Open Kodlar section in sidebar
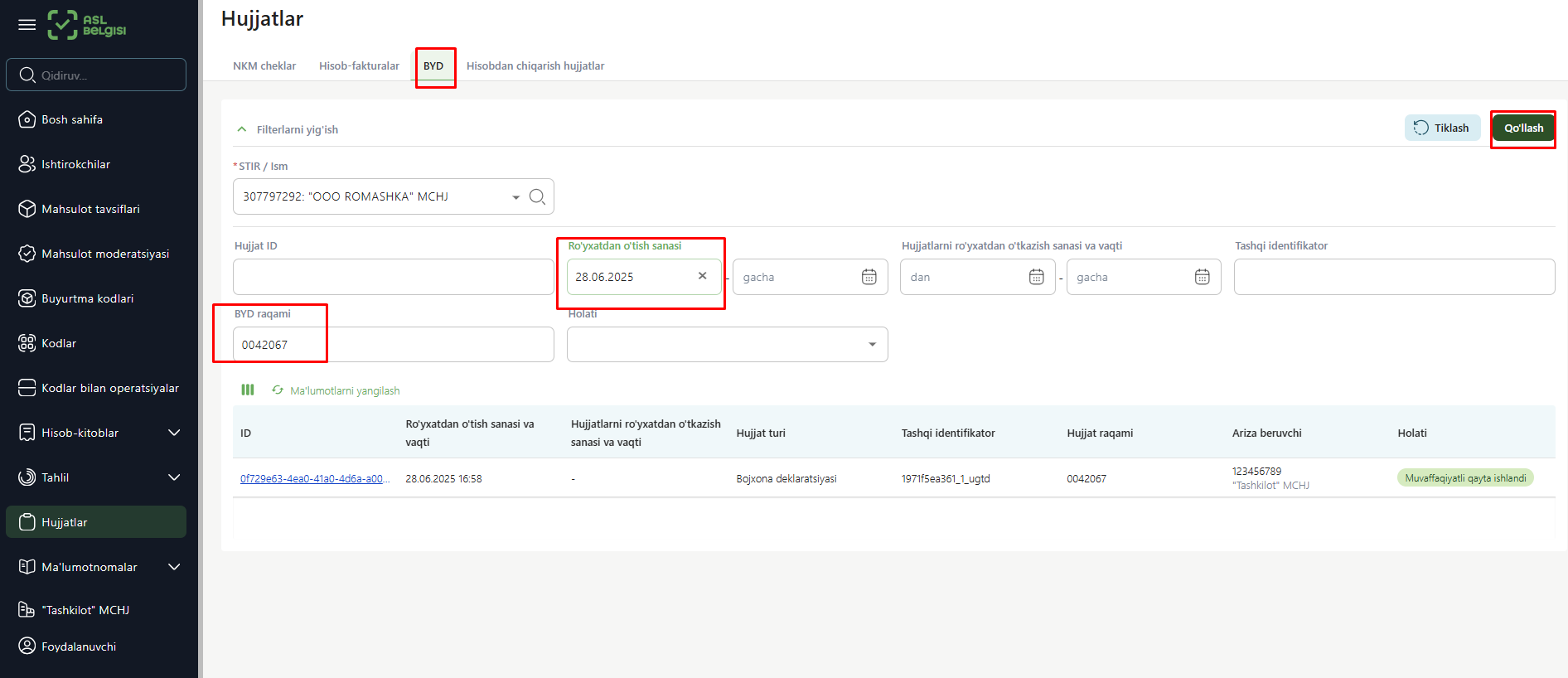Screen dimensions: 1568x678 (59, 343)
